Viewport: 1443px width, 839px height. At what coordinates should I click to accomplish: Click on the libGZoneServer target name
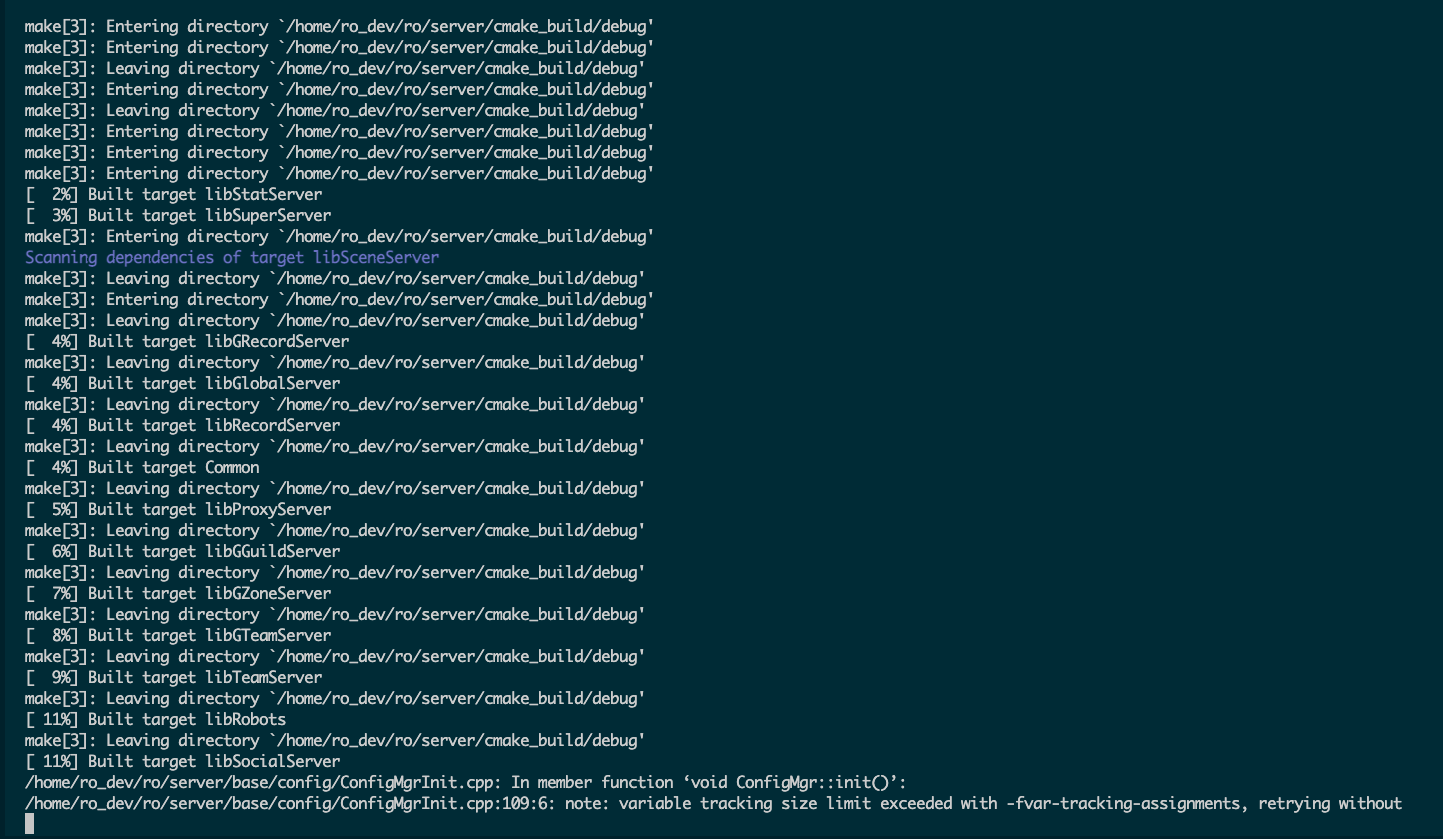pos(267,593)
